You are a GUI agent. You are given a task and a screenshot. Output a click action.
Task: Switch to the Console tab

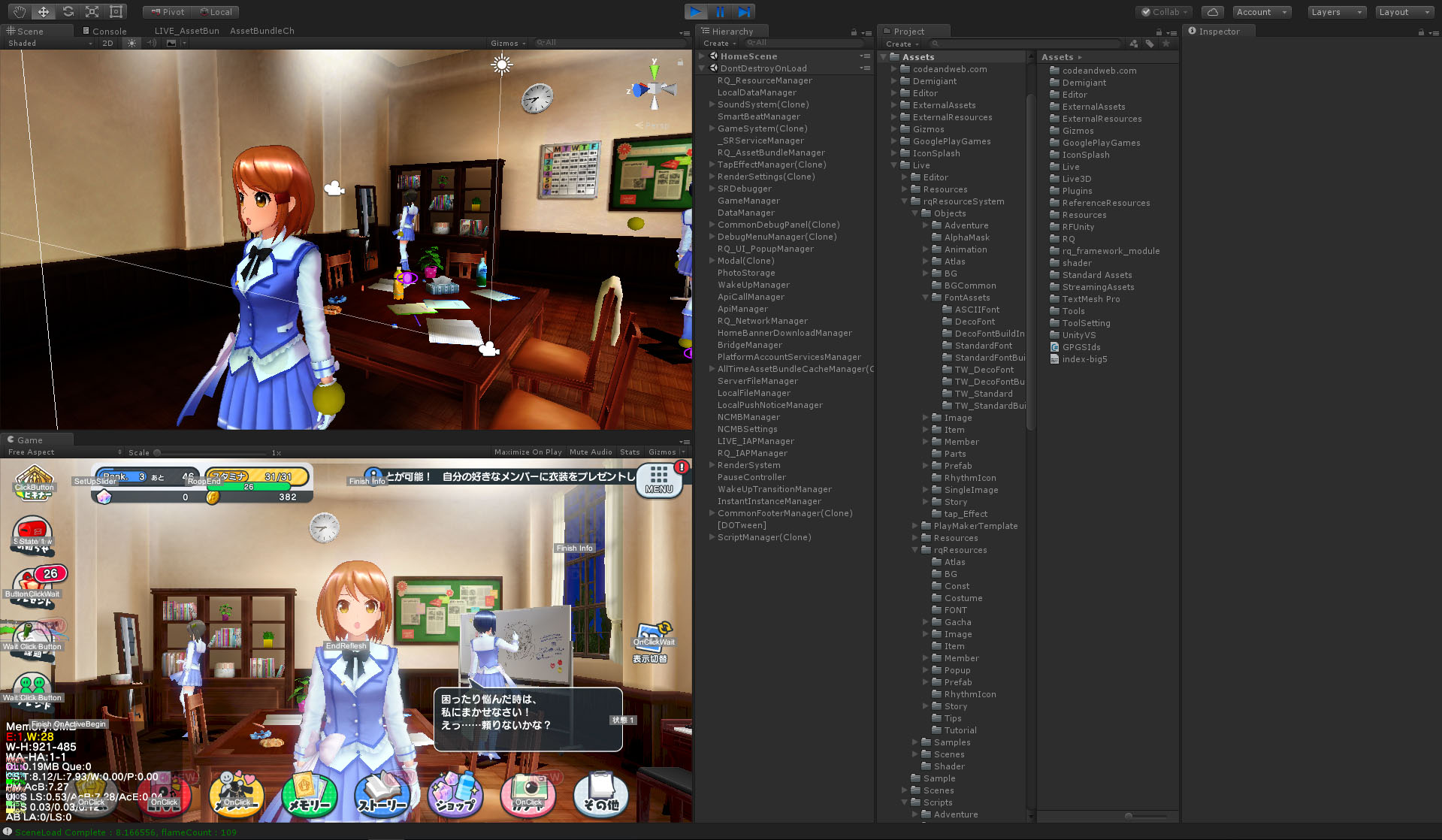tap(104, 32)
